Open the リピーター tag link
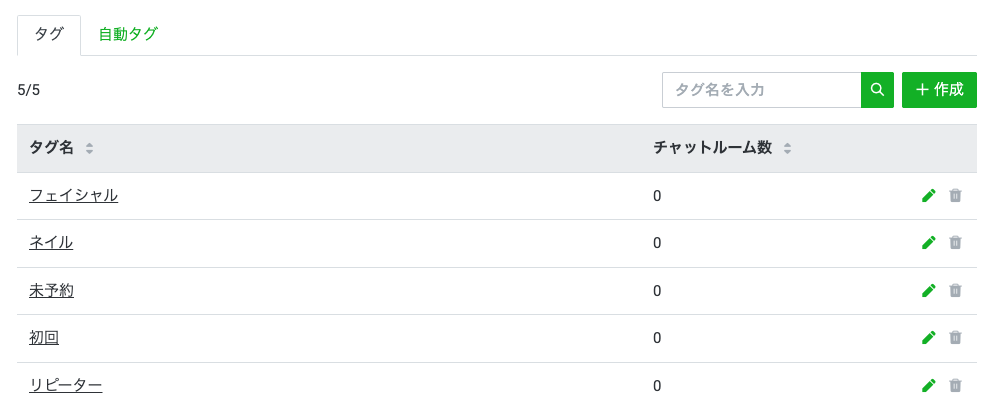 coord(66,386)
